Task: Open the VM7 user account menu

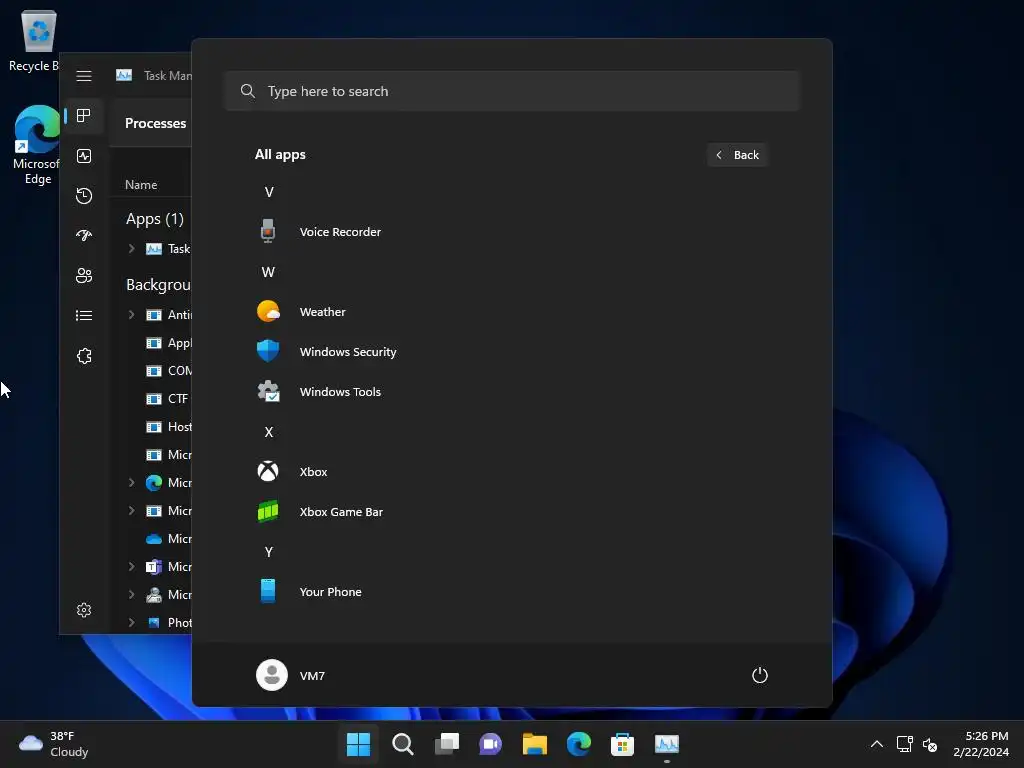Action: 291,675
